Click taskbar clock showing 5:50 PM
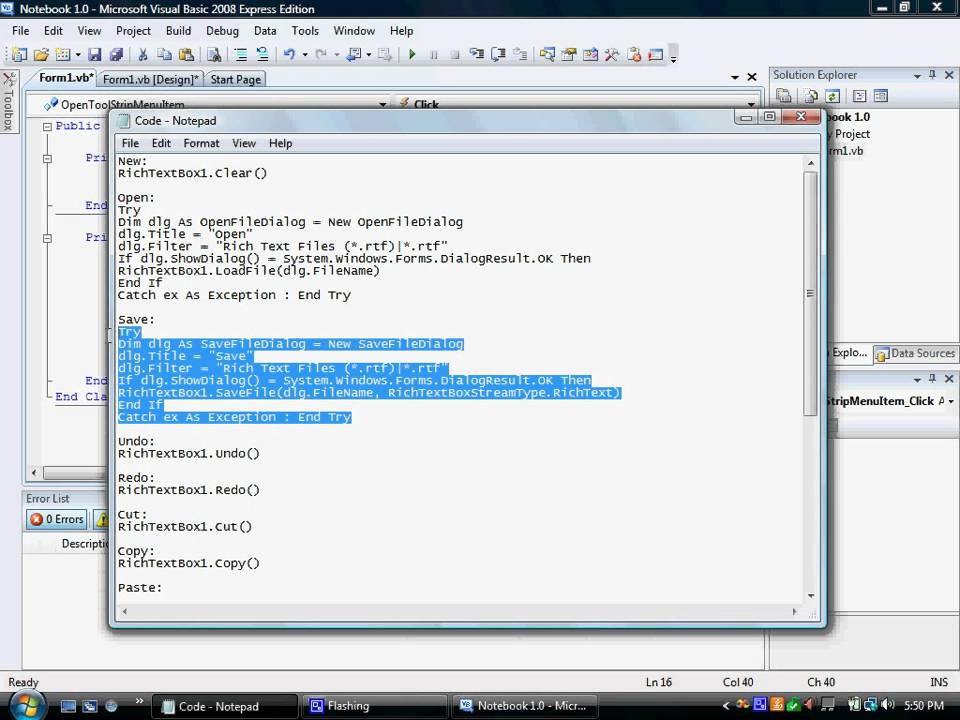This screenshot has width=960, height=720. click(924, 705)
